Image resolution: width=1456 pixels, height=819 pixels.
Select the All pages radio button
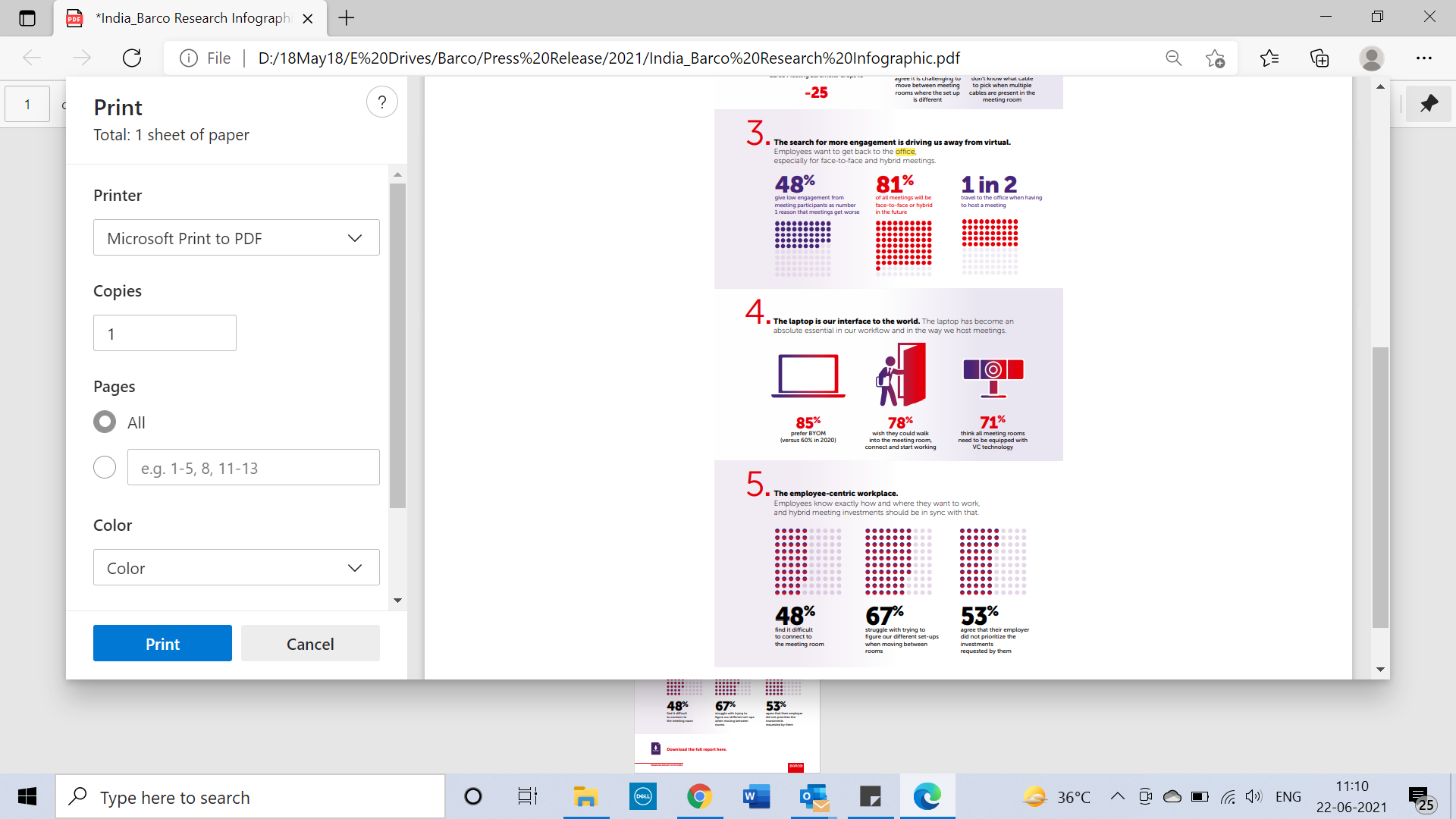[x=105, y=422]
